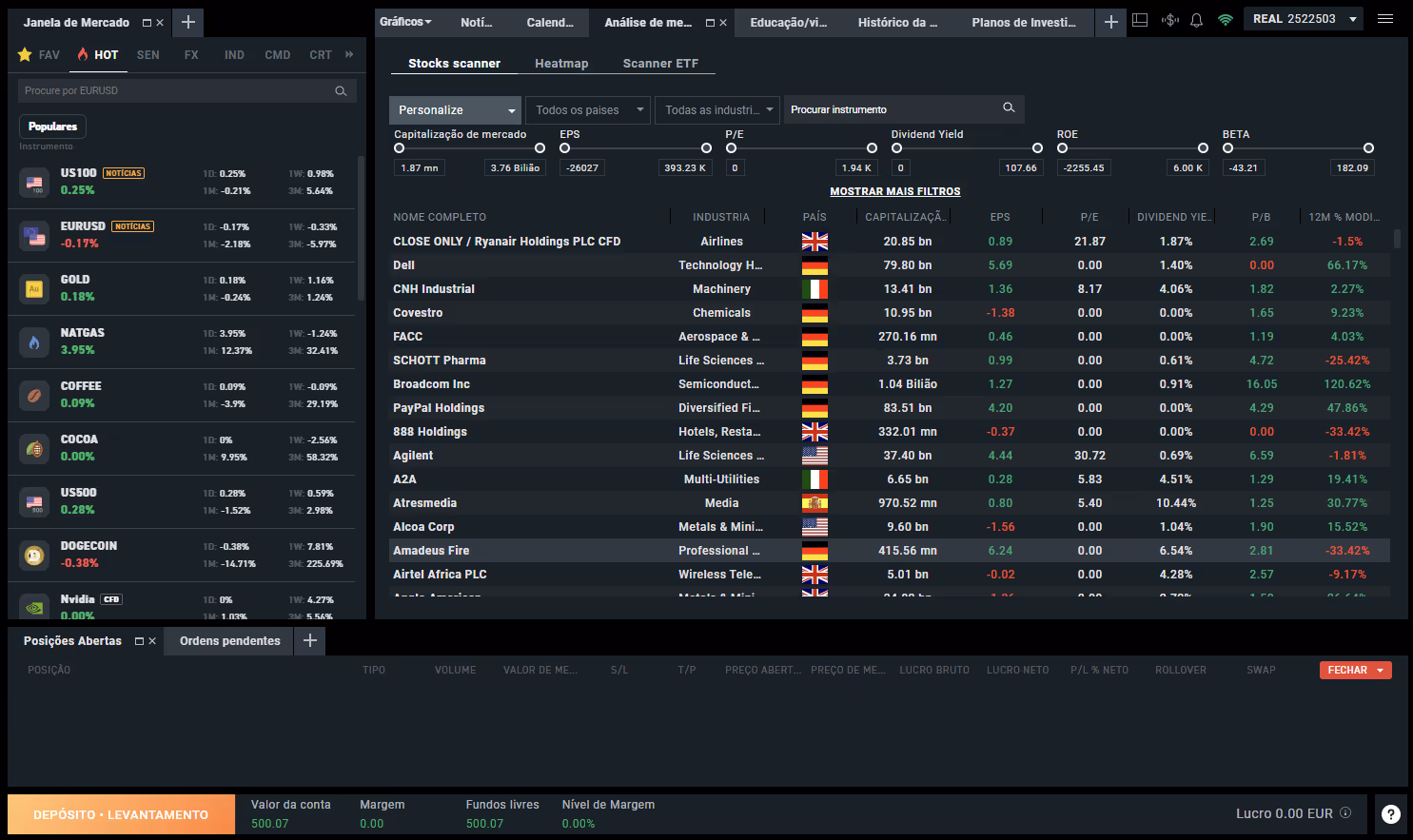Select the HOT flame category

click(x=98, y=55)
